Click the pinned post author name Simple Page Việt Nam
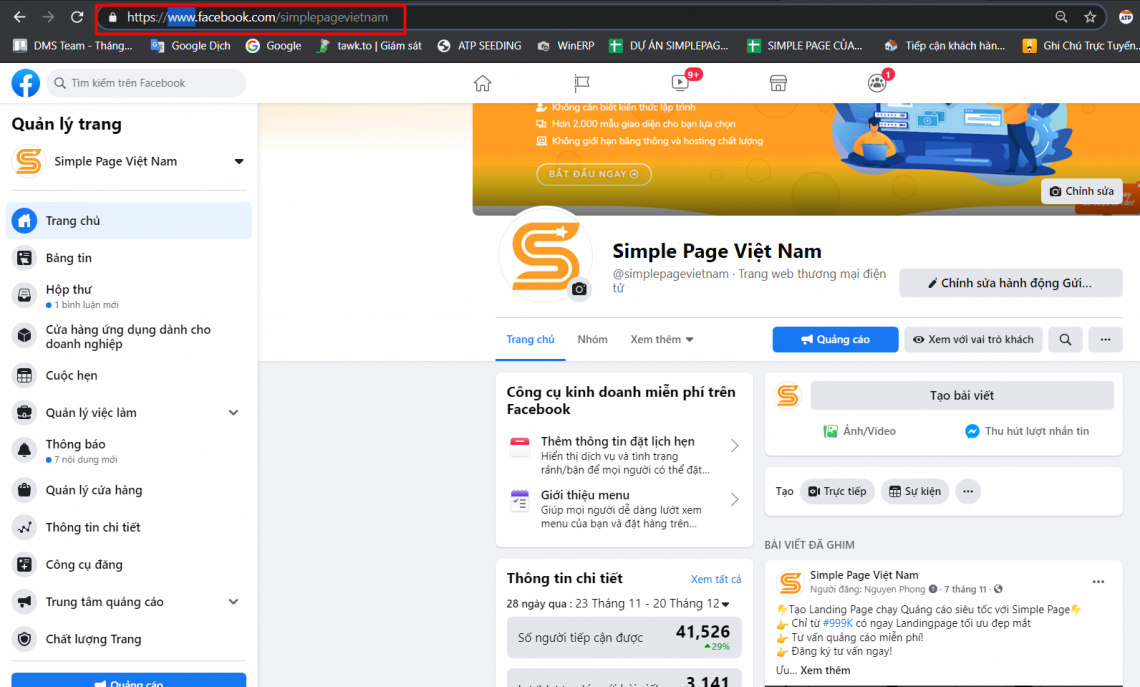 (864, 575)
